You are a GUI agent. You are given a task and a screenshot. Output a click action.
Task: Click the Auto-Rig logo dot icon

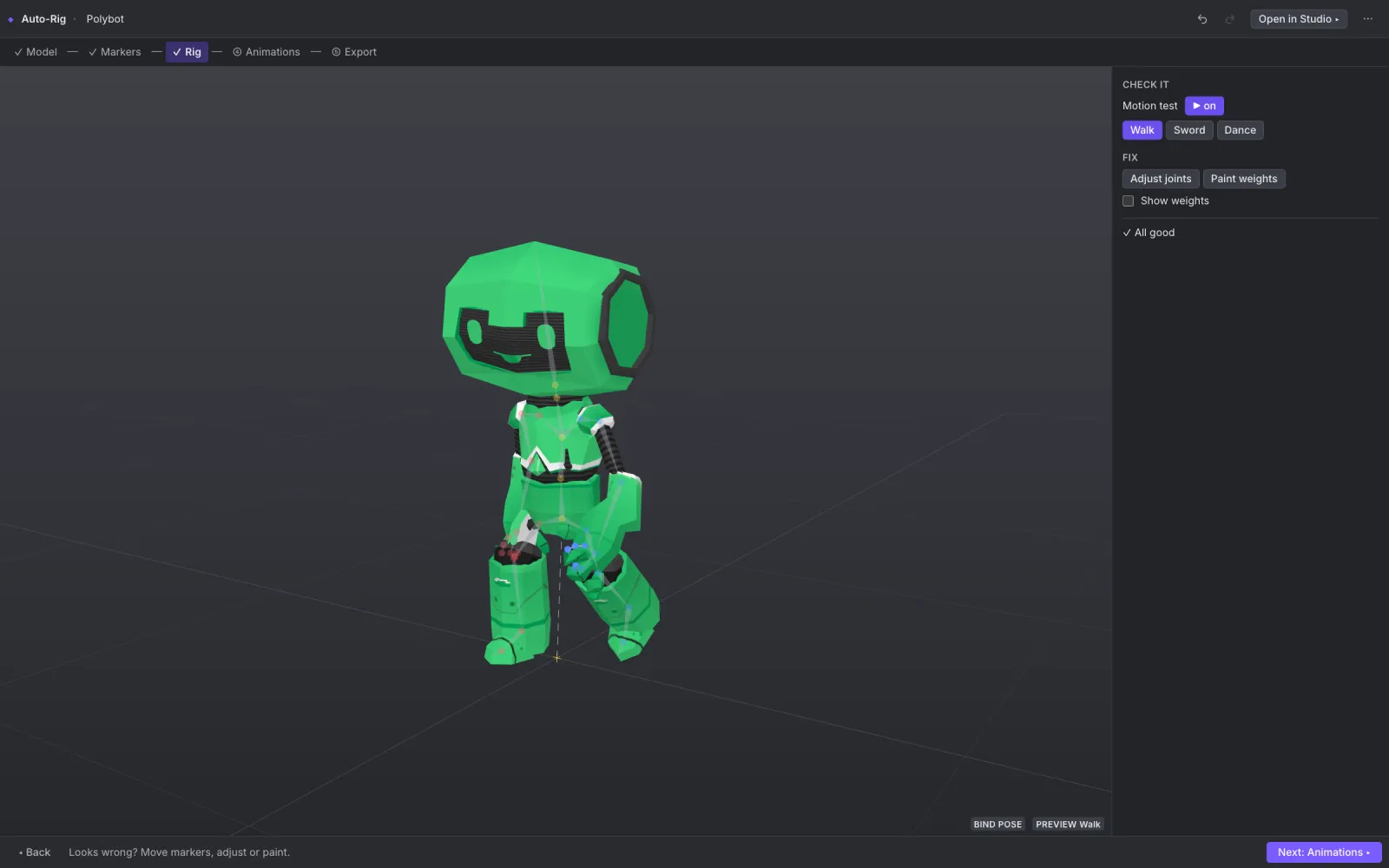coord(10,19)
